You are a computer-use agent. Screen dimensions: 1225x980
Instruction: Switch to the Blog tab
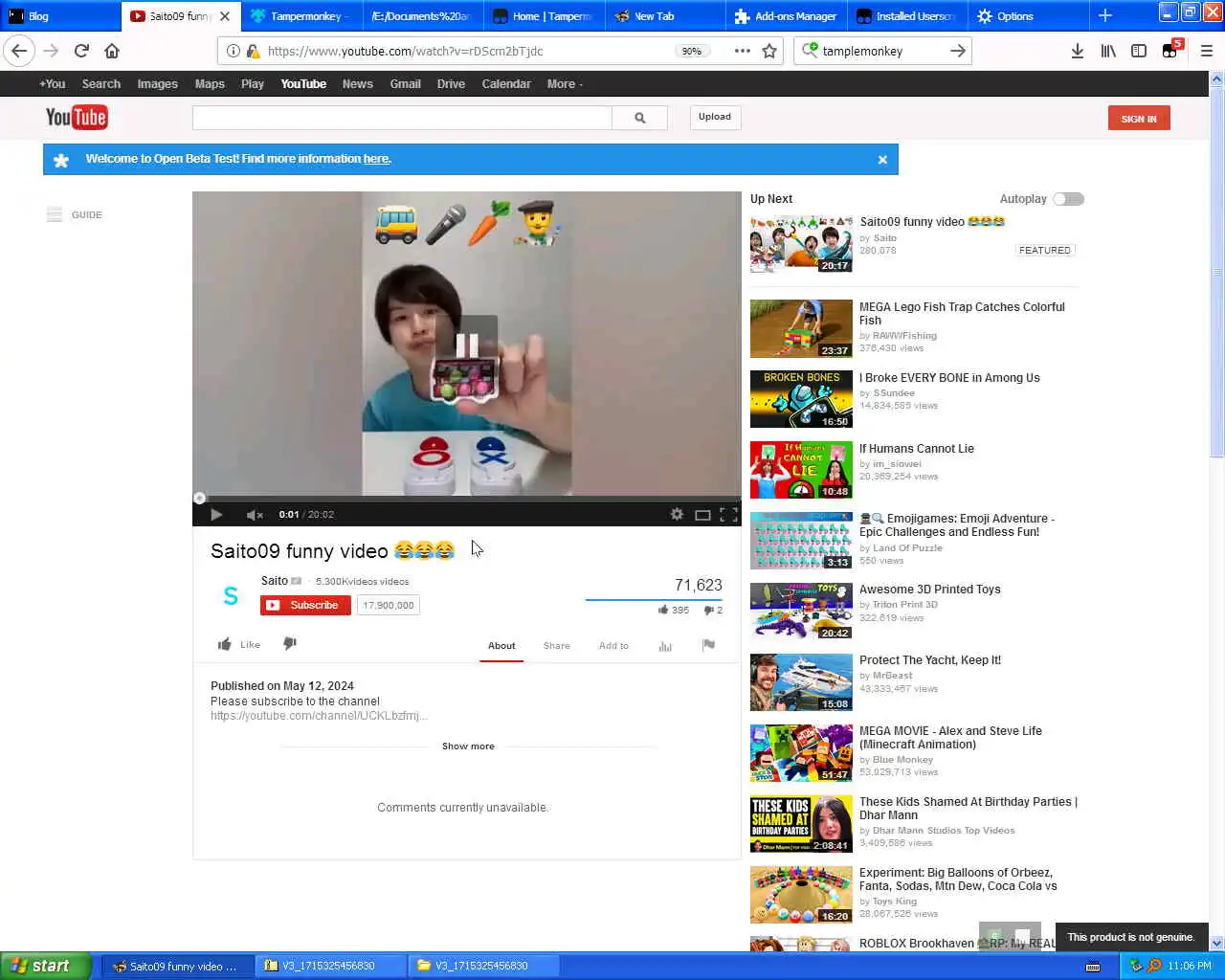(x=59, y=15)
